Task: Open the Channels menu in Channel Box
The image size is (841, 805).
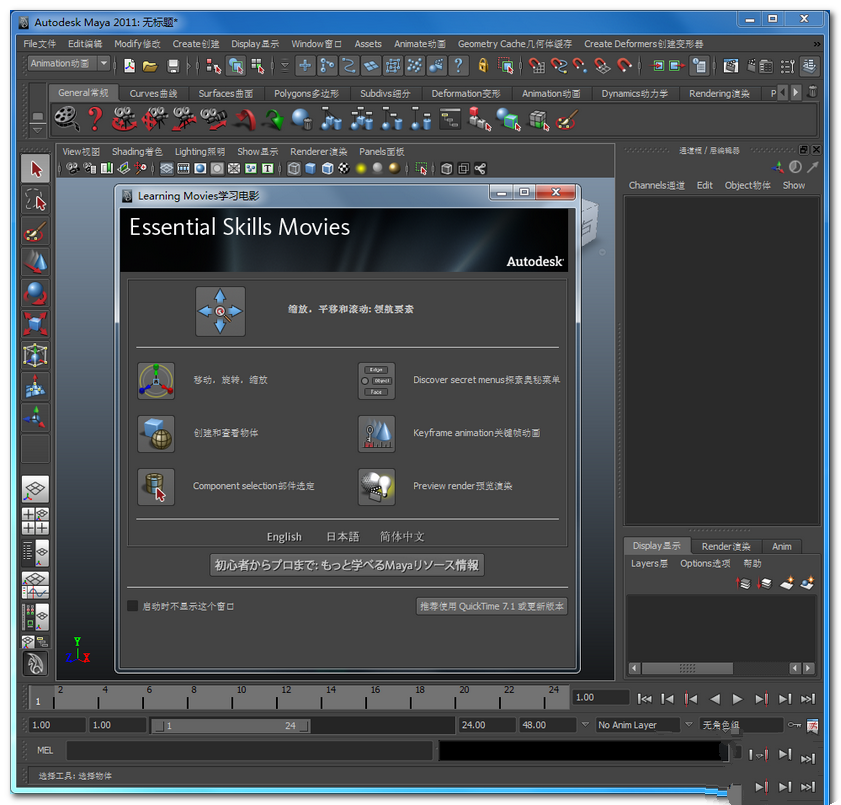Action: click(656, 186)
